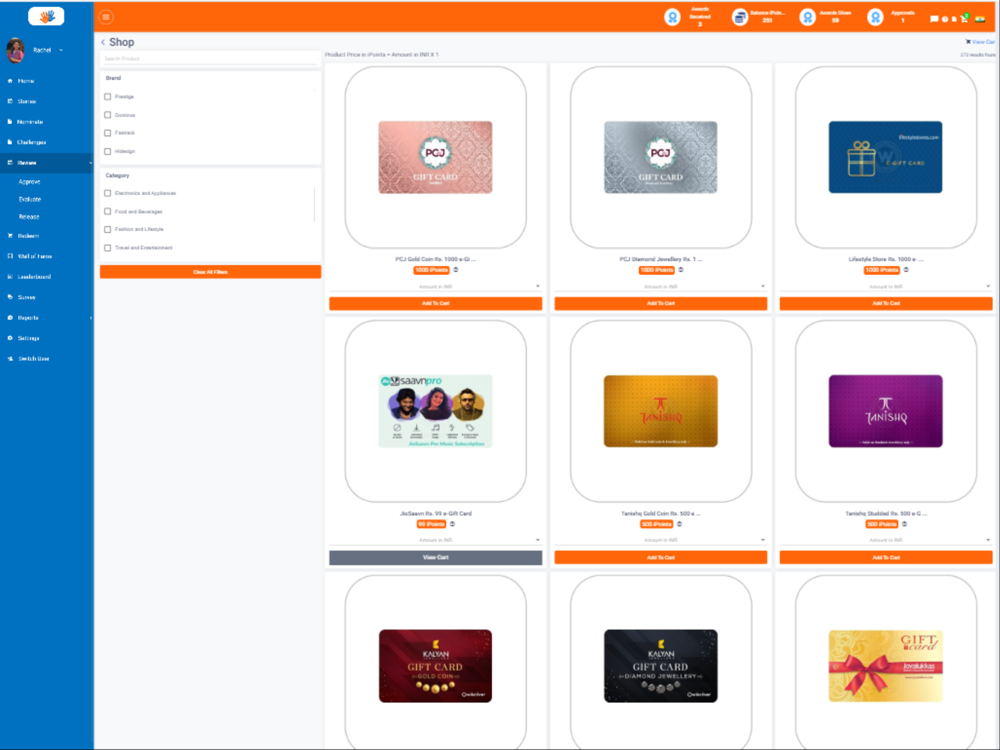
Task: Open Nominate in the sidebar
Action: pos(30,122)
